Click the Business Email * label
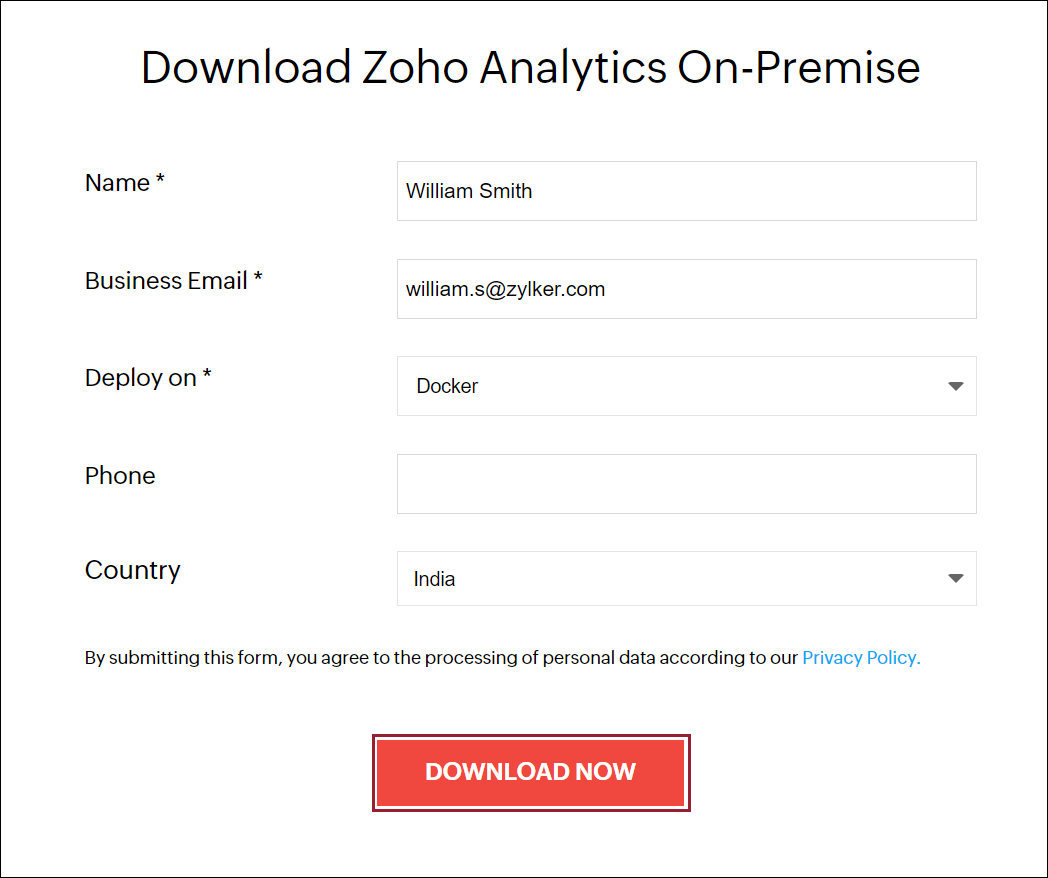Screen dimensions: 1048x878 coord(173,281)
